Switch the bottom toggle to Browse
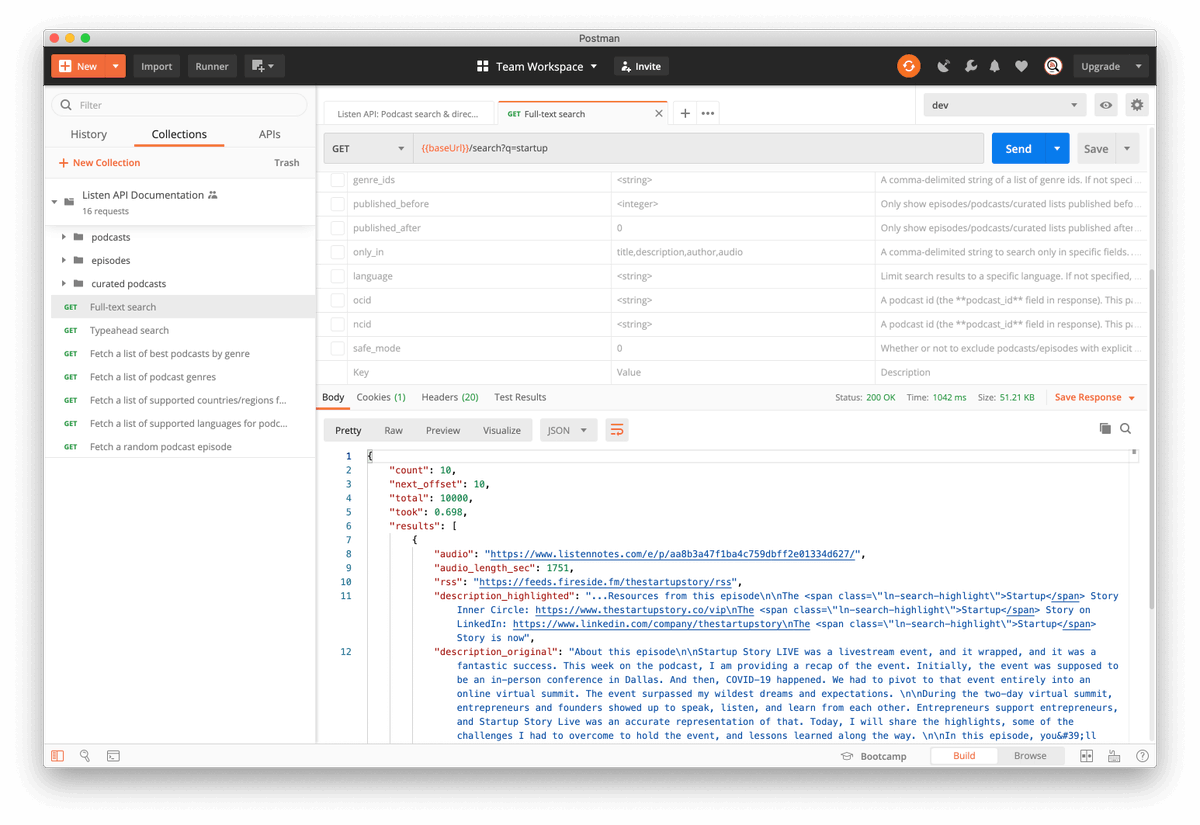Viewport: 1200px width, 825px height. (1030, 756)
